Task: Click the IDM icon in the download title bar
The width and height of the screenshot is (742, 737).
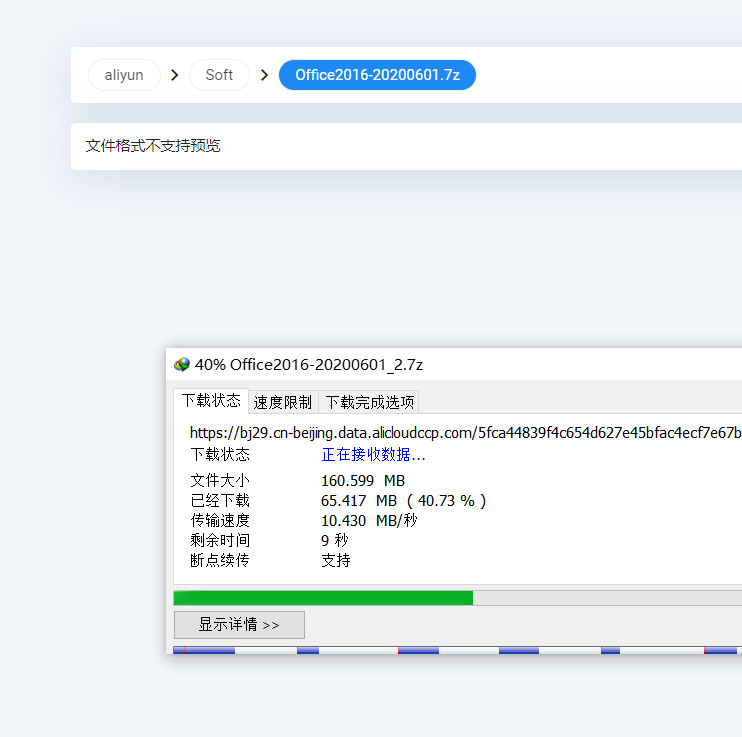Action: [182, 364]
